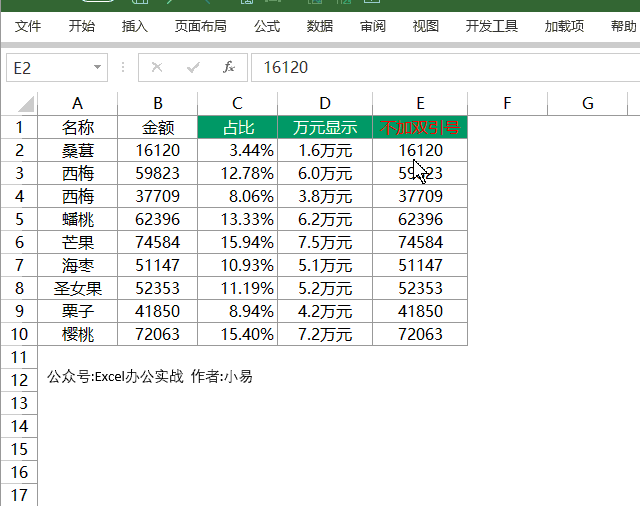Select cell showing 7.2万元

click(x=325, y=334)
